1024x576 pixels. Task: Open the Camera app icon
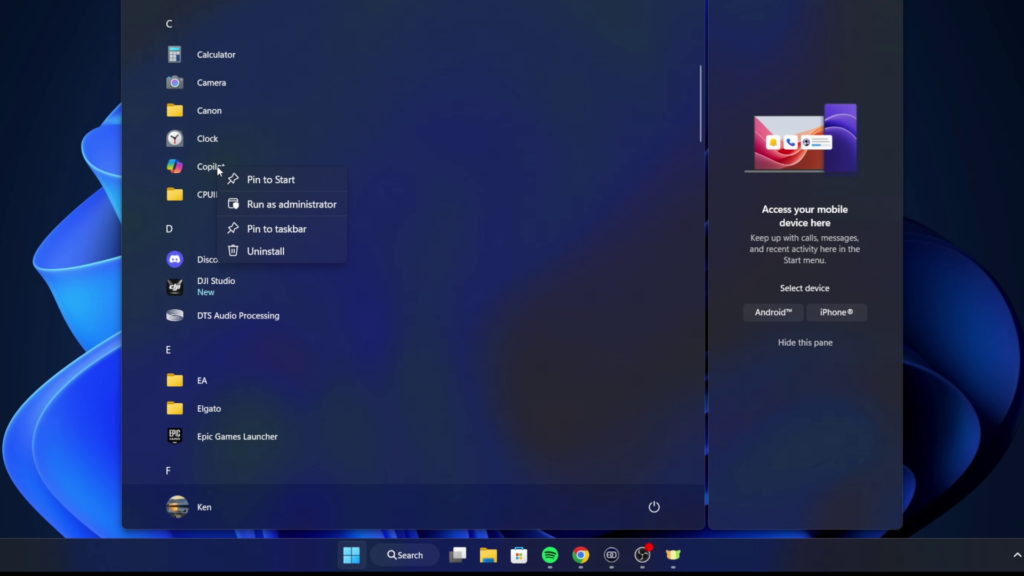(174, 82)
